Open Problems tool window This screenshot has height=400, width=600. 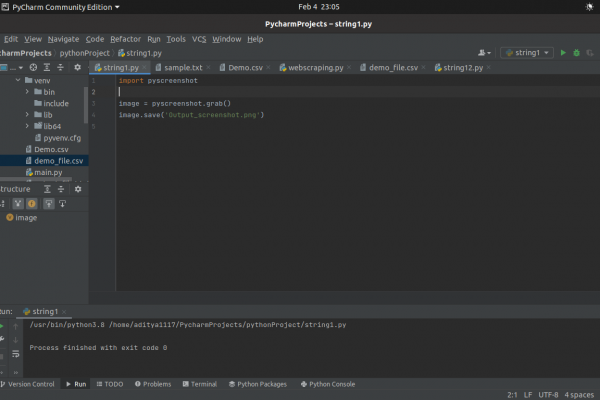[x=153, y=384]
